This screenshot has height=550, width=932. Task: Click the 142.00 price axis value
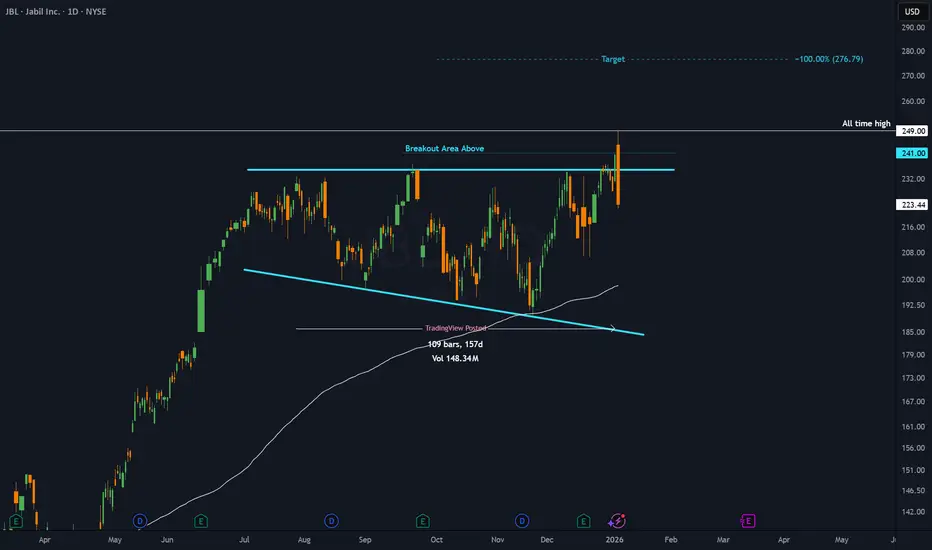pyautogui.click(x=913, y=512)
